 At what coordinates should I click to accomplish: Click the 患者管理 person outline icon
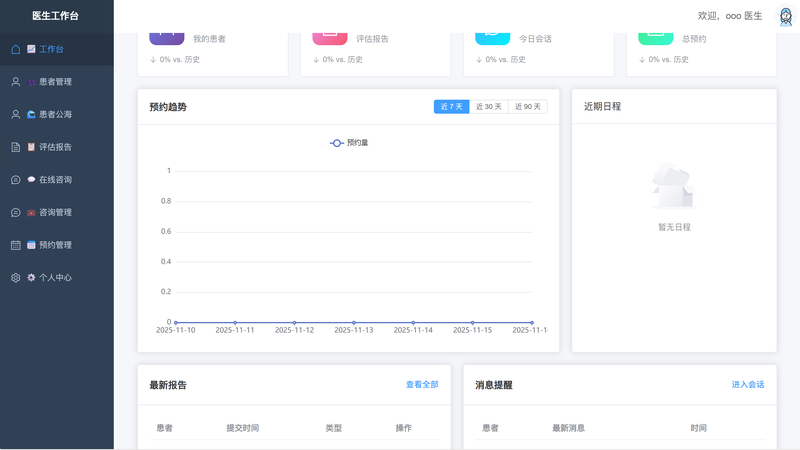coord(16,82)
